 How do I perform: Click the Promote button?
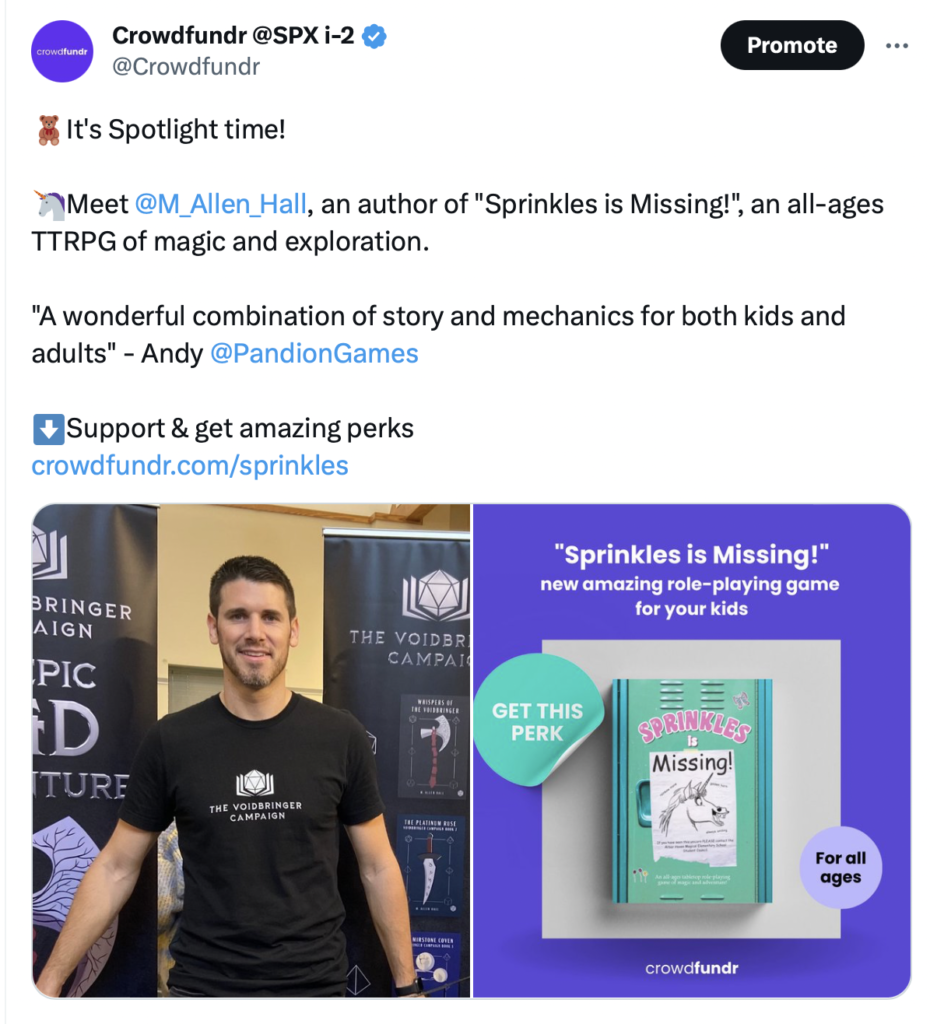click(x=792, y=45)
